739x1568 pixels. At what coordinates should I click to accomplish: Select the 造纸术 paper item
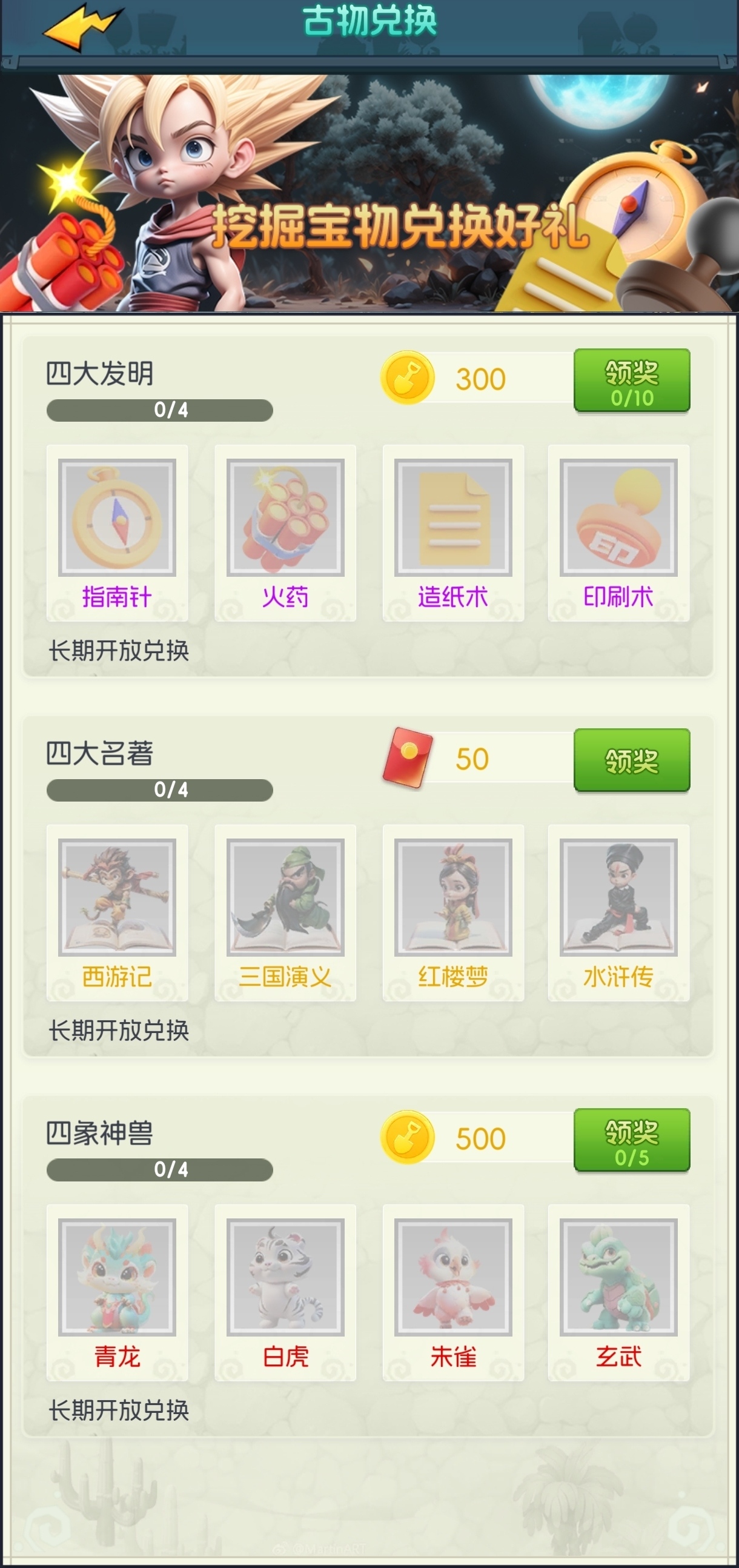point(453,533)
